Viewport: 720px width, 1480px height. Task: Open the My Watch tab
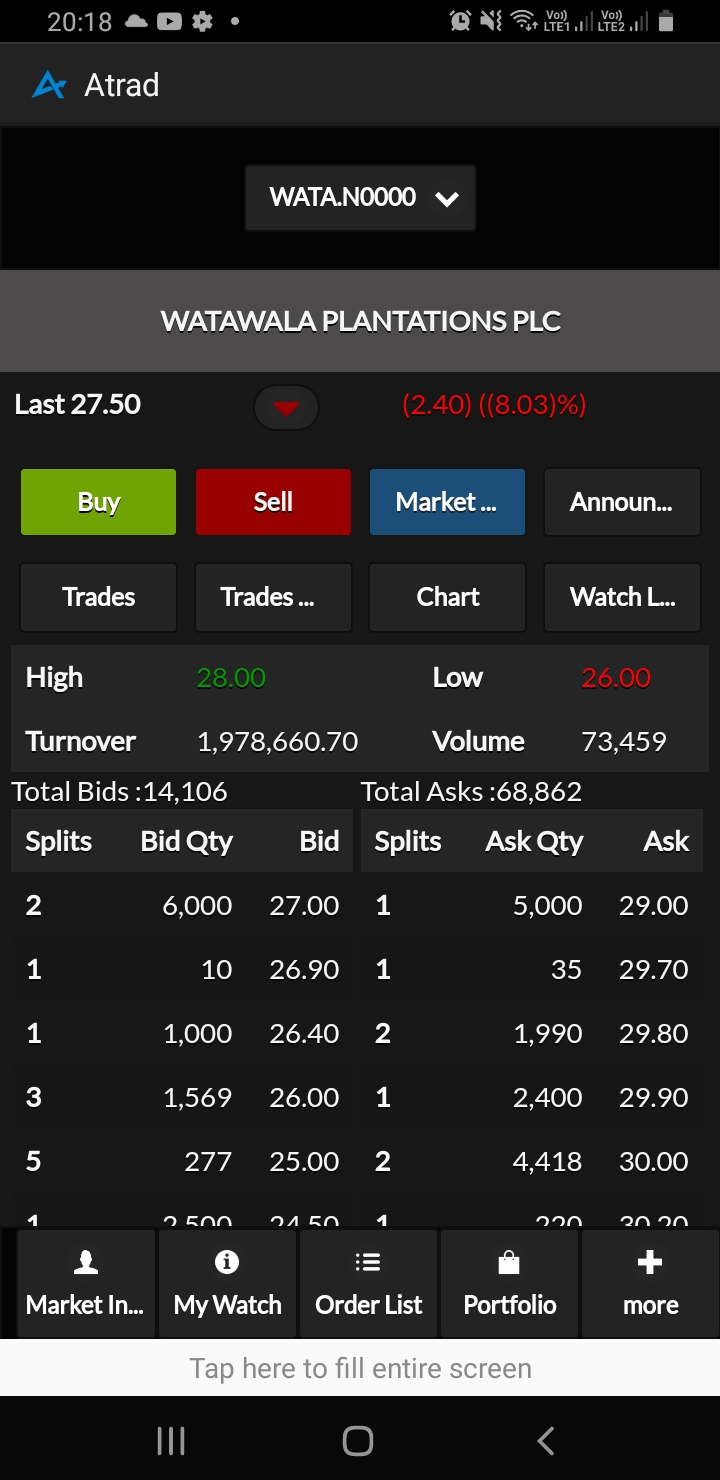[227, 1284]
